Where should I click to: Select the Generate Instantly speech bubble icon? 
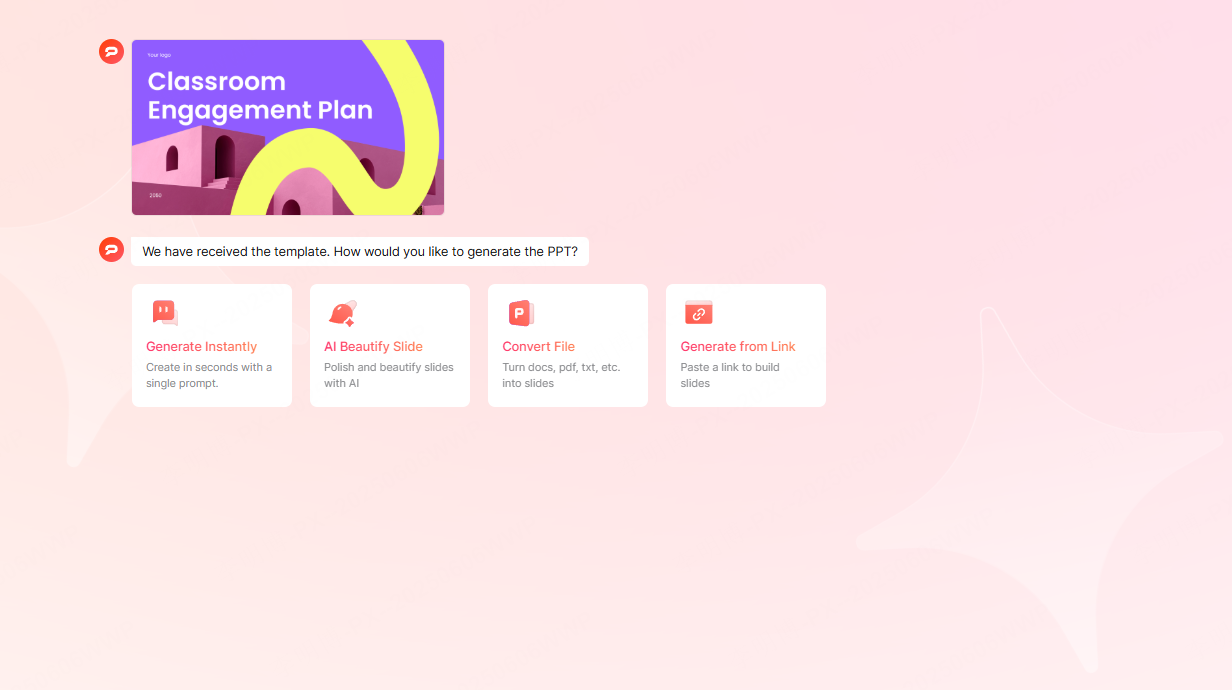pyautogui.click(x=164, y=312)
